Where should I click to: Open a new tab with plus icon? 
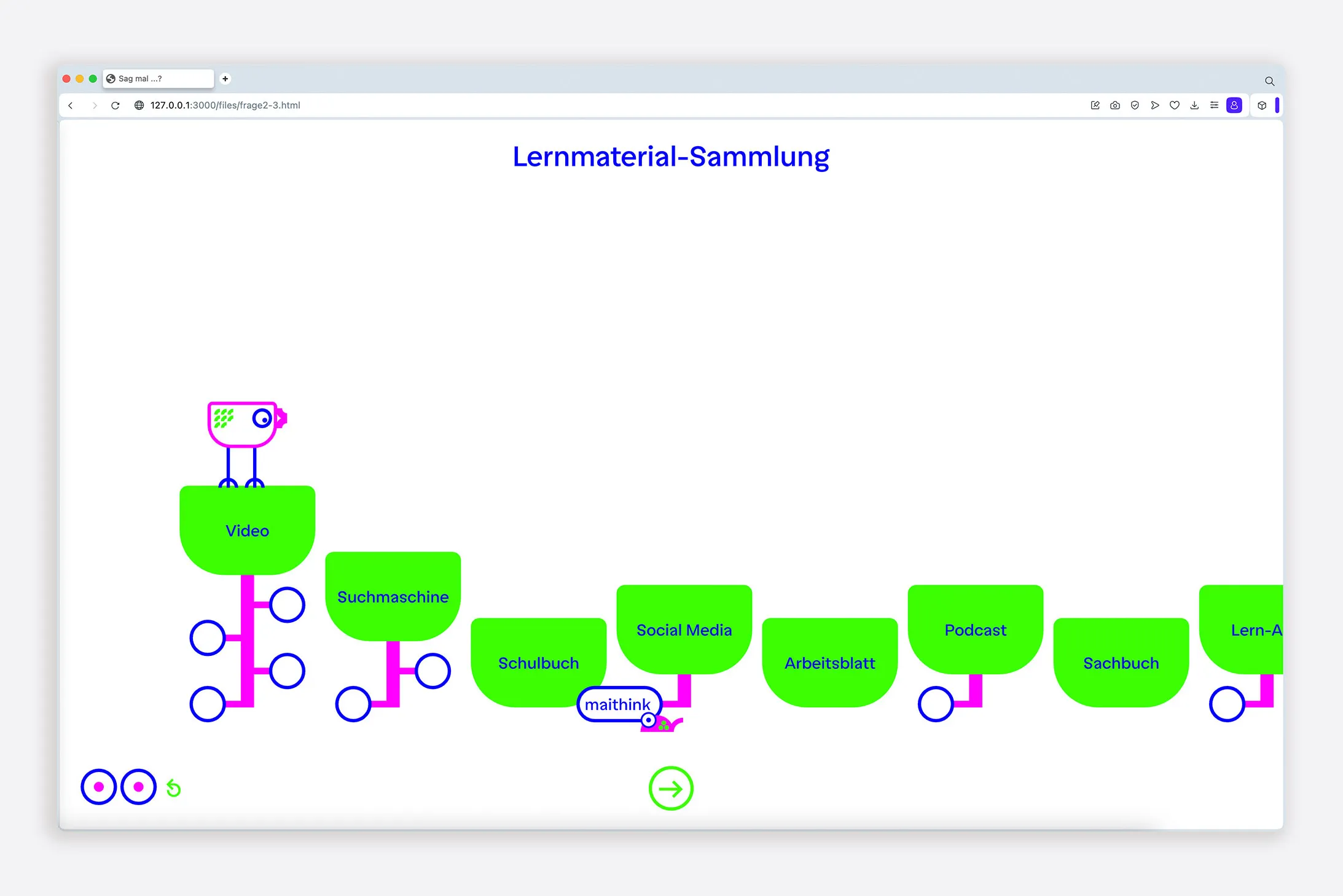click(225, 79)
